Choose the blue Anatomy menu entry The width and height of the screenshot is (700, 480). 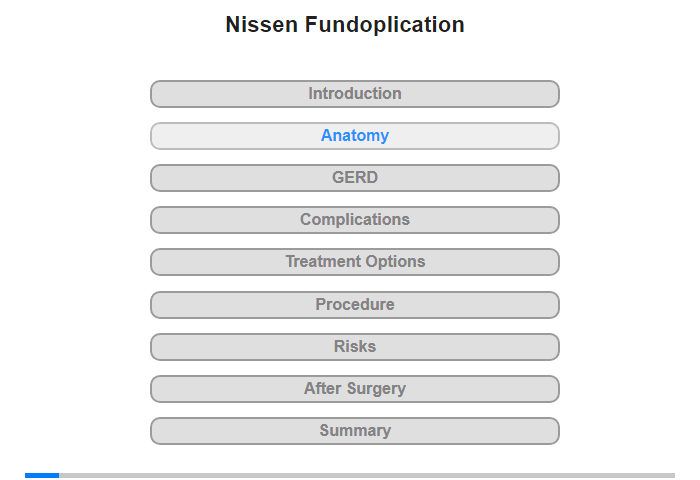355,136
